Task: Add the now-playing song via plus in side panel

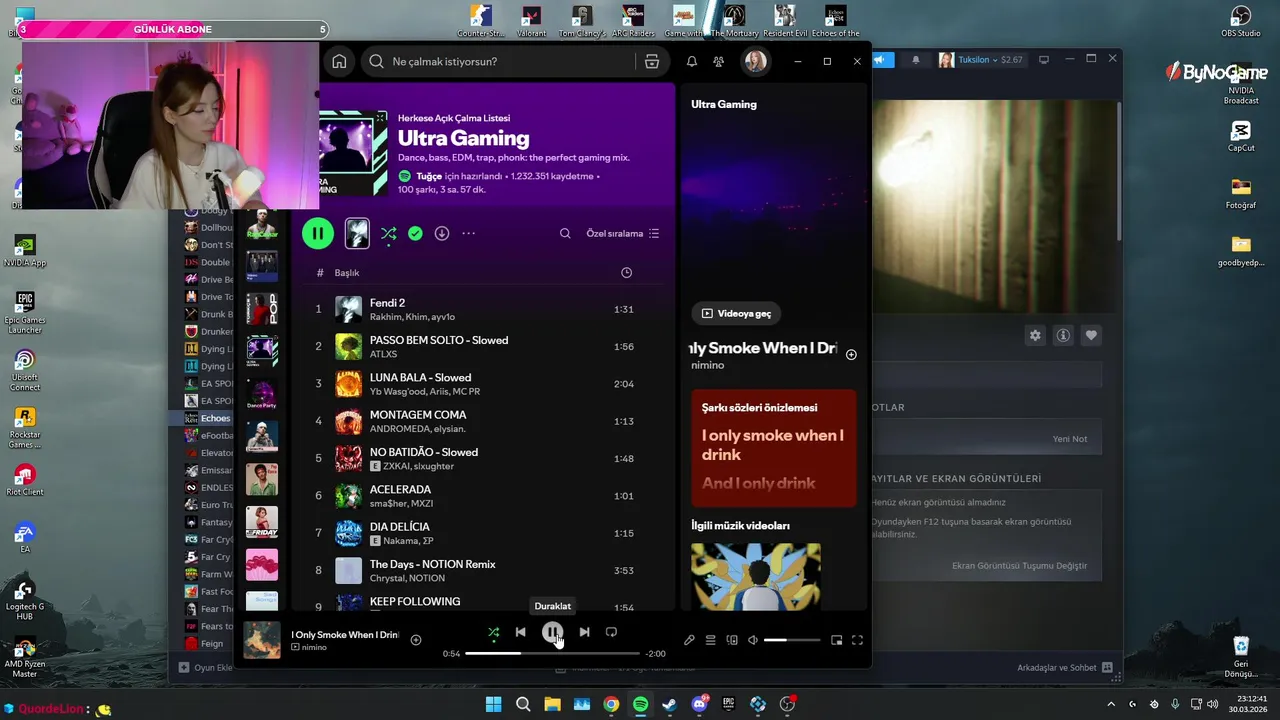Action: (851, 354)
